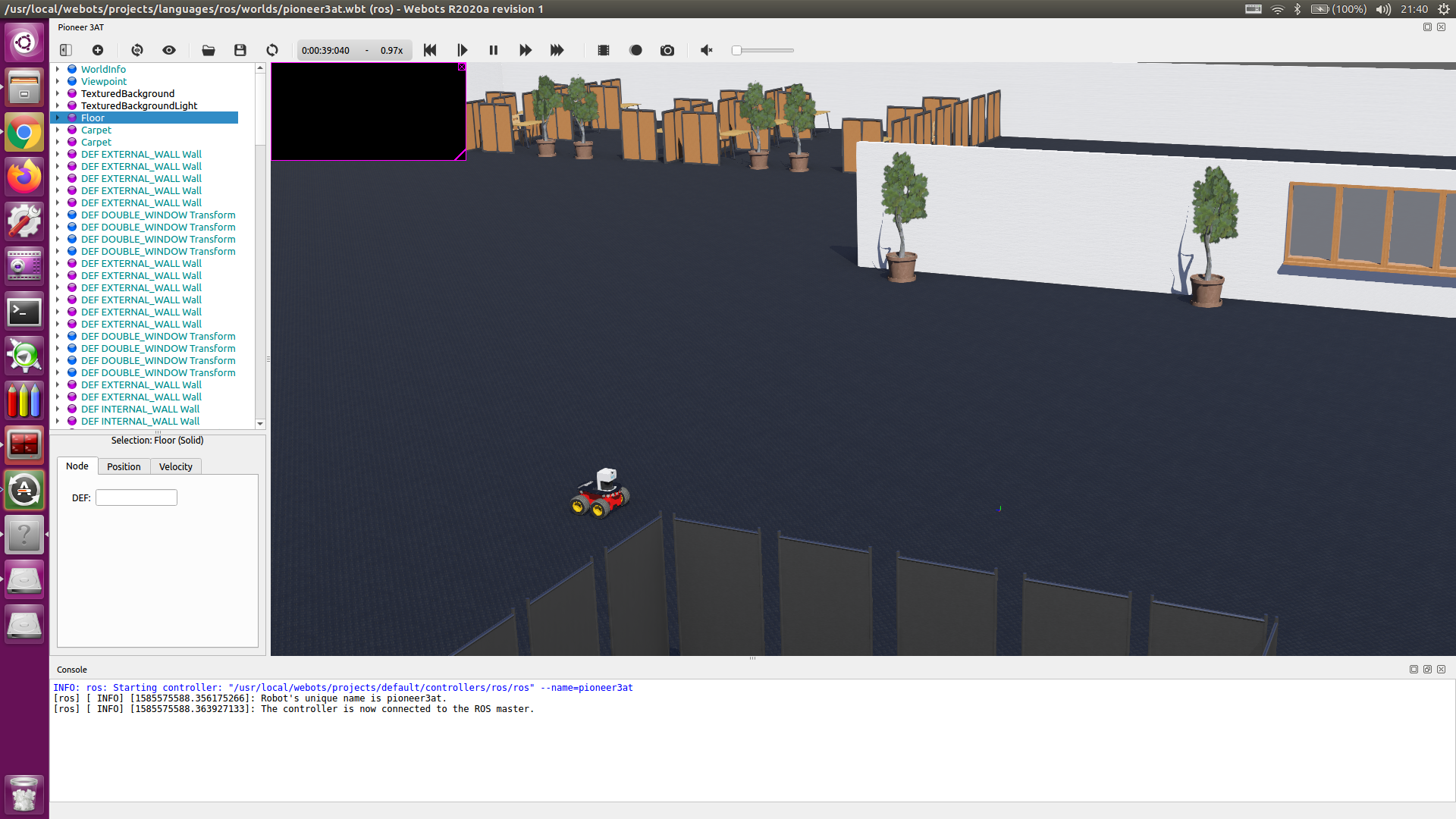This screenshot has width=1456, height=819.
Task: Hide the scene tree side panel
Action: coord(66,50)
